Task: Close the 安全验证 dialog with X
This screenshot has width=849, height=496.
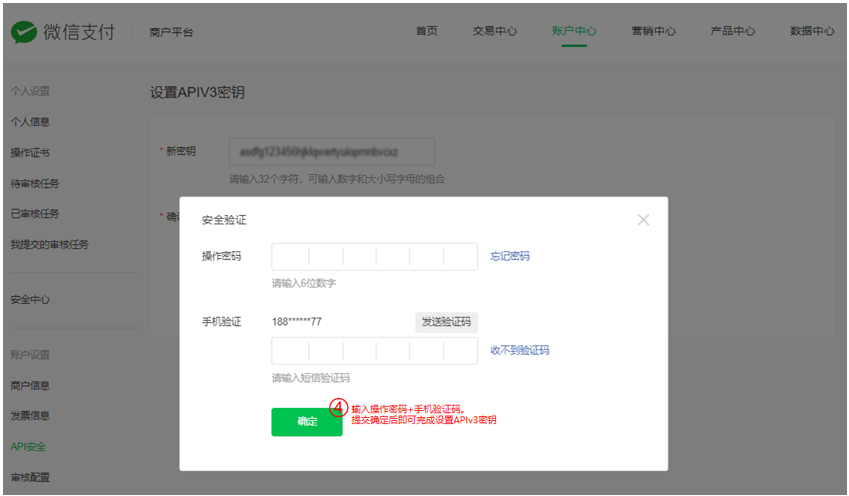Action: click(643, 220)
